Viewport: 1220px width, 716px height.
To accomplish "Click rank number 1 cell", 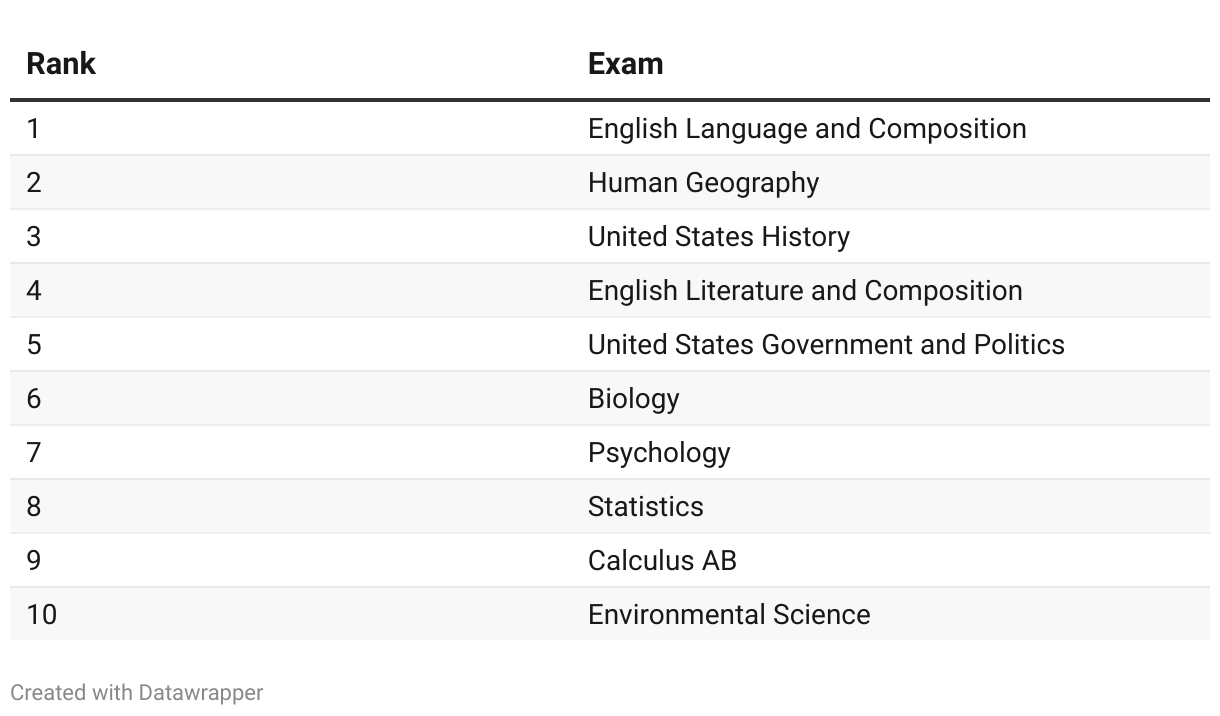I will point(33,128).
